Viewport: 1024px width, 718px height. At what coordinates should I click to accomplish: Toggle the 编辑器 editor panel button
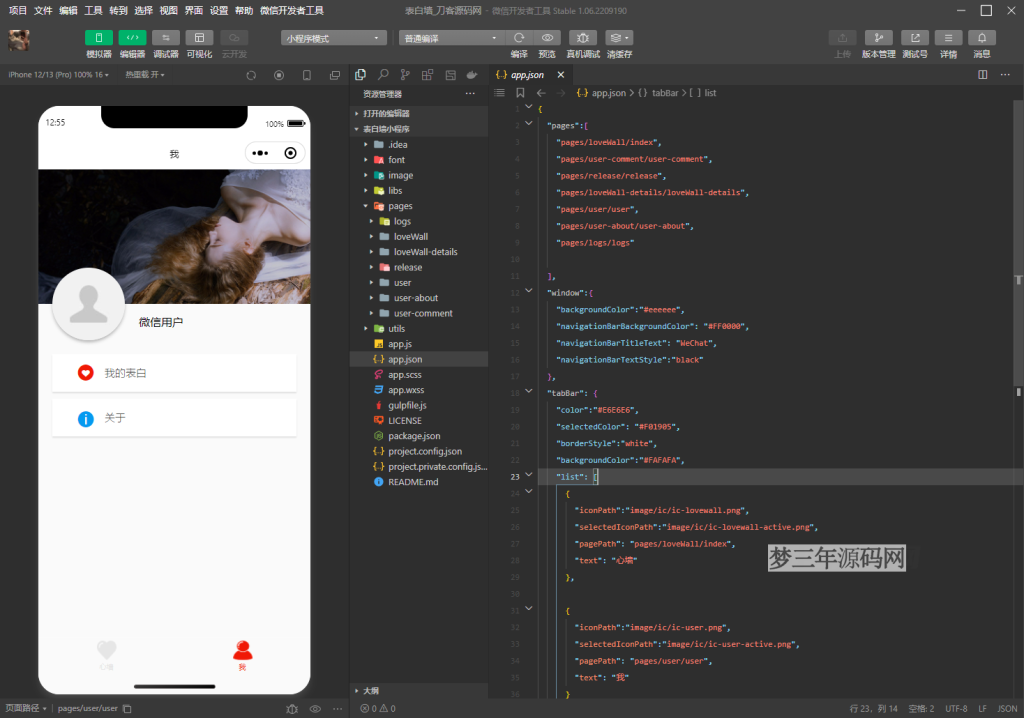tap(132, 38)
